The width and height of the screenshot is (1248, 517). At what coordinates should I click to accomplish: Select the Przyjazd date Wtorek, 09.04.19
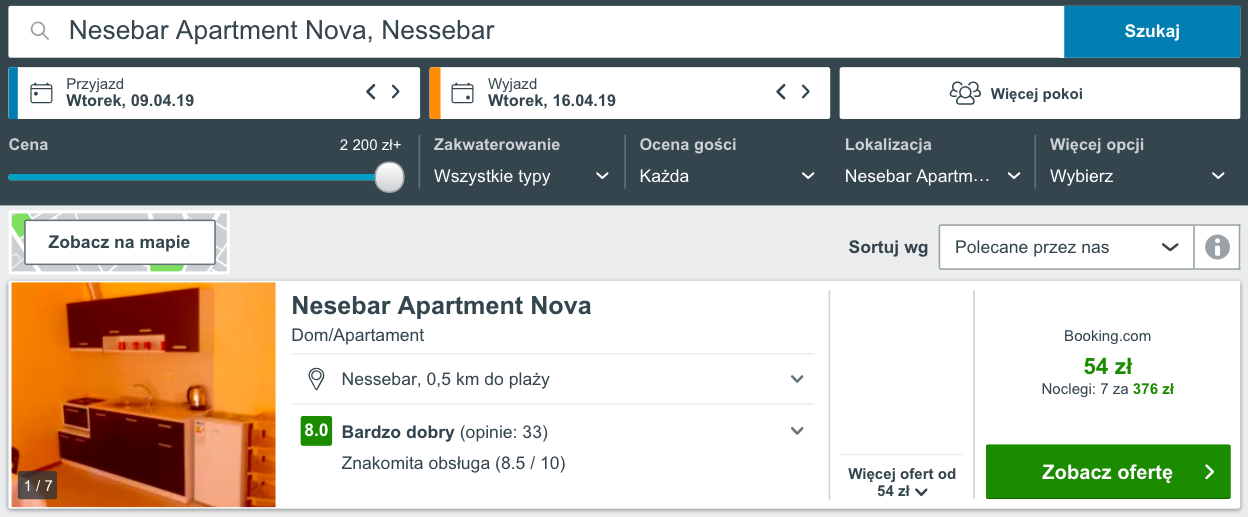[130, 101]
